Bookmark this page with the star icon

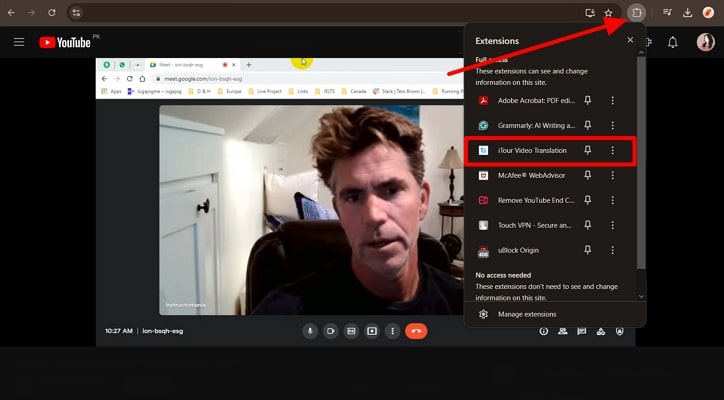pyautogui.click(x=608, y=12)
